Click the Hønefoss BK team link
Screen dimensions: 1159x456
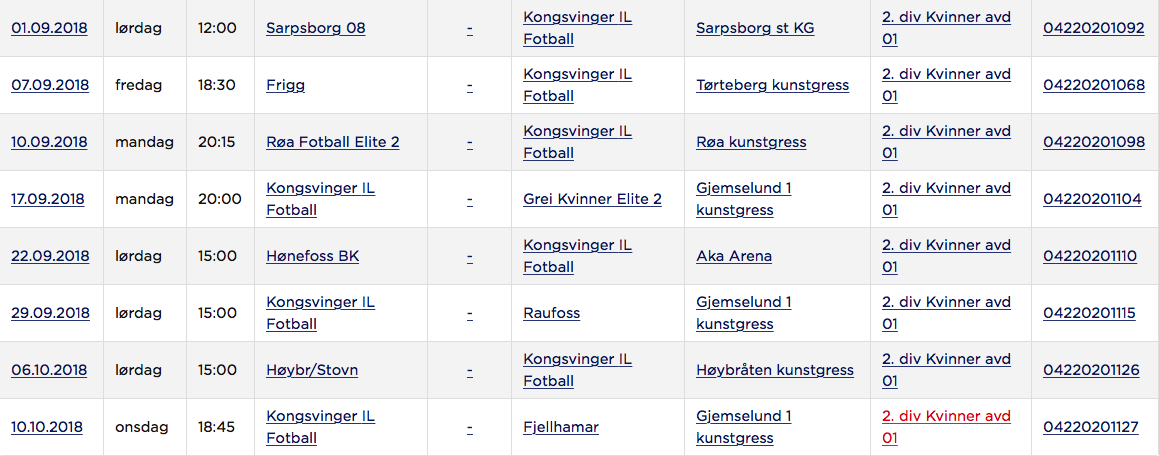tap(313, 256)
